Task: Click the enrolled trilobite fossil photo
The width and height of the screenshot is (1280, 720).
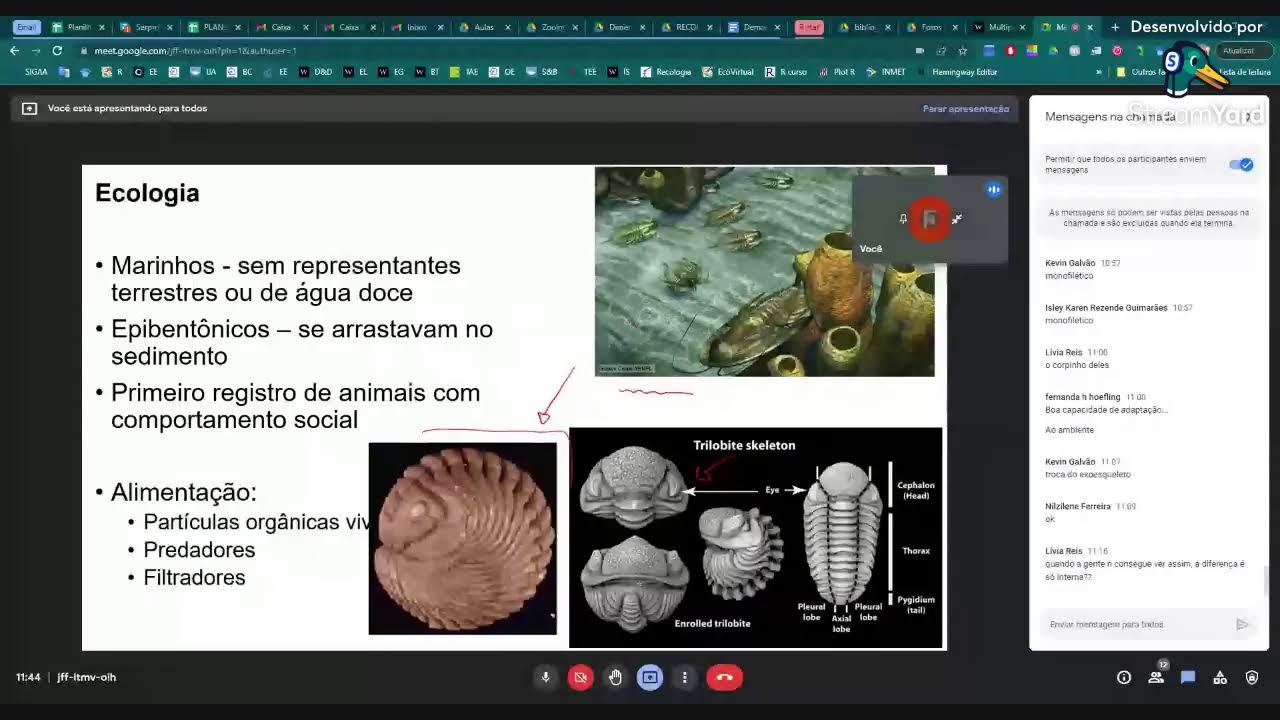Action: pos(462,538)
